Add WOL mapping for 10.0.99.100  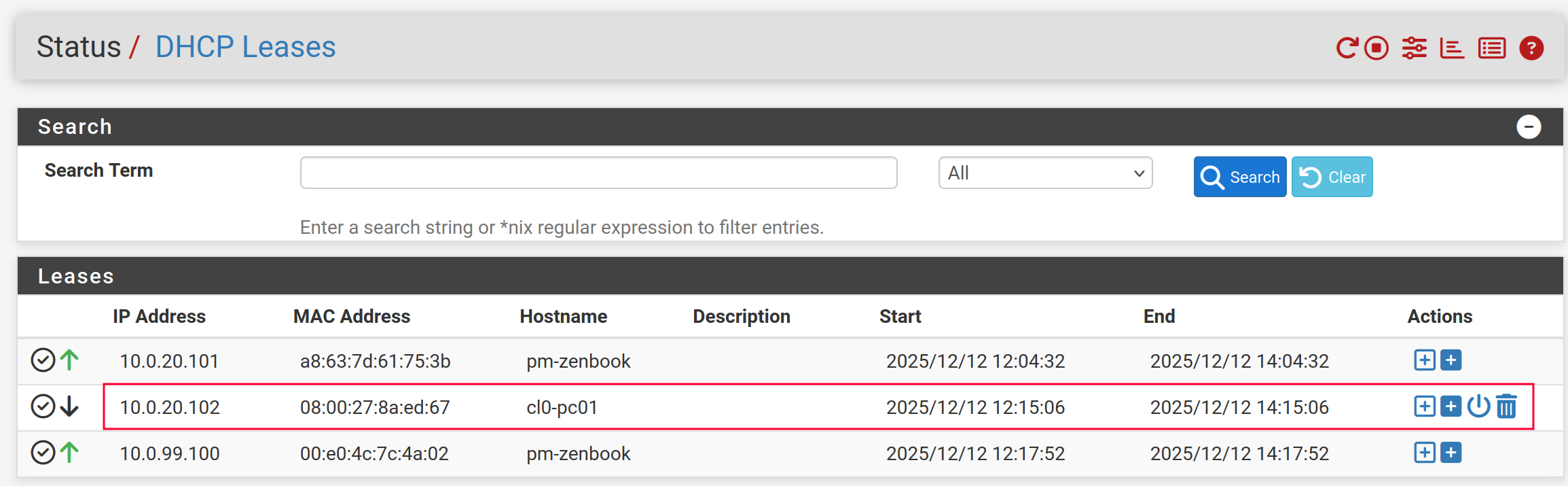click(x=1451, y=453)
